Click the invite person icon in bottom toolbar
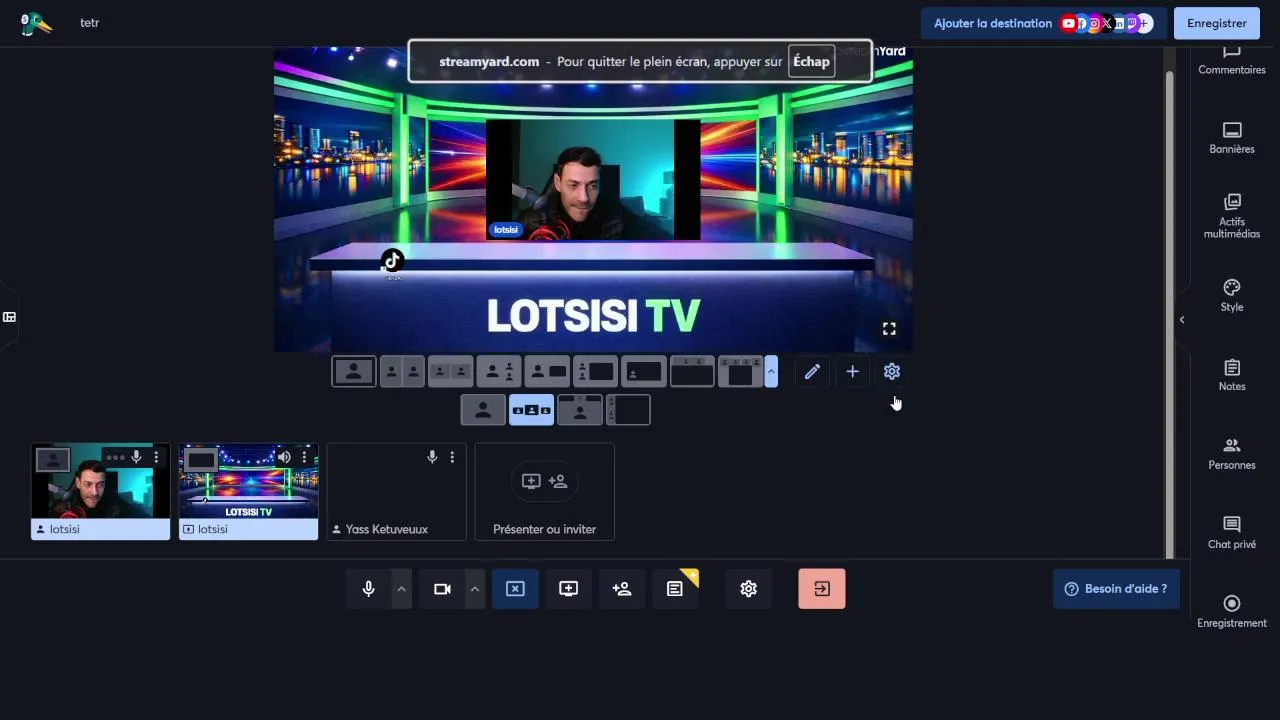Viewport: 1280px width, 720px height. pyautogui.click(x=622, y=589)
